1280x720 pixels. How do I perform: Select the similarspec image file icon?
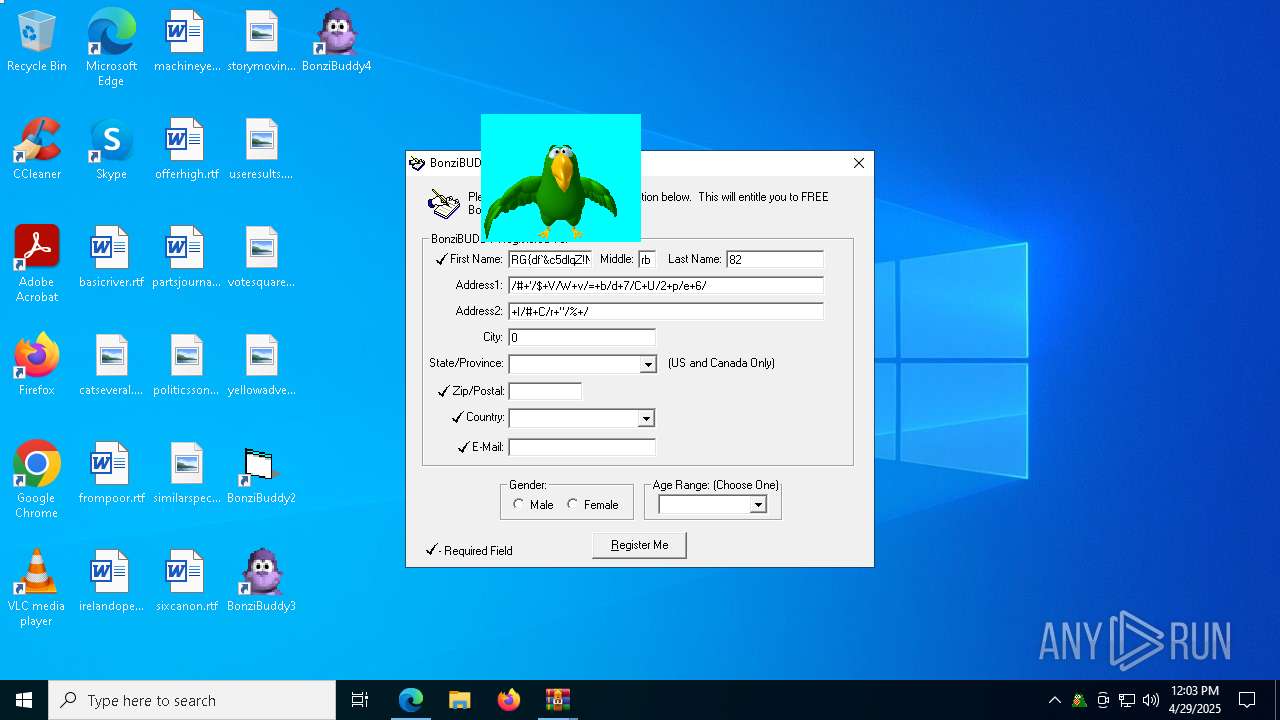point(186,474)
